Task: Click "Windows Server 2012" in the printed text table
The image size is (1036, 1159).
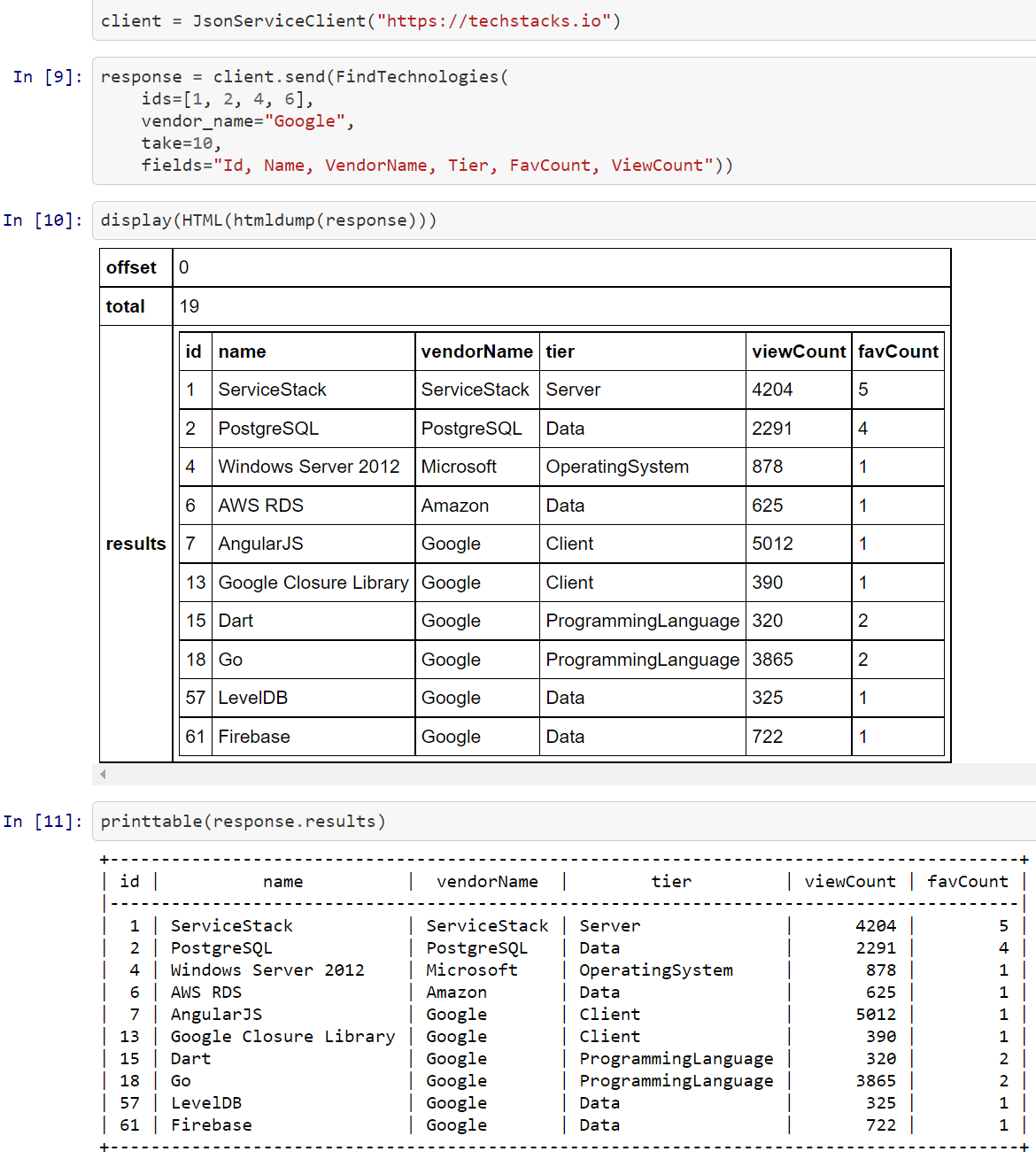Action: coord(267,970)
